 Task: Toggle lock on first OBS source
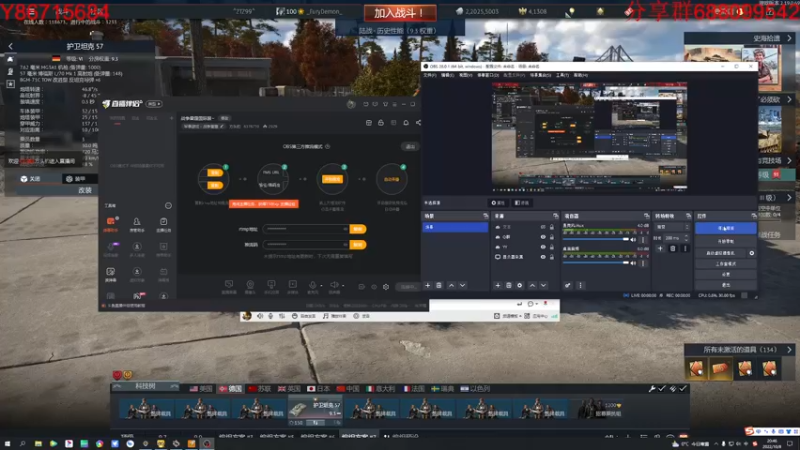pos(552,227)
